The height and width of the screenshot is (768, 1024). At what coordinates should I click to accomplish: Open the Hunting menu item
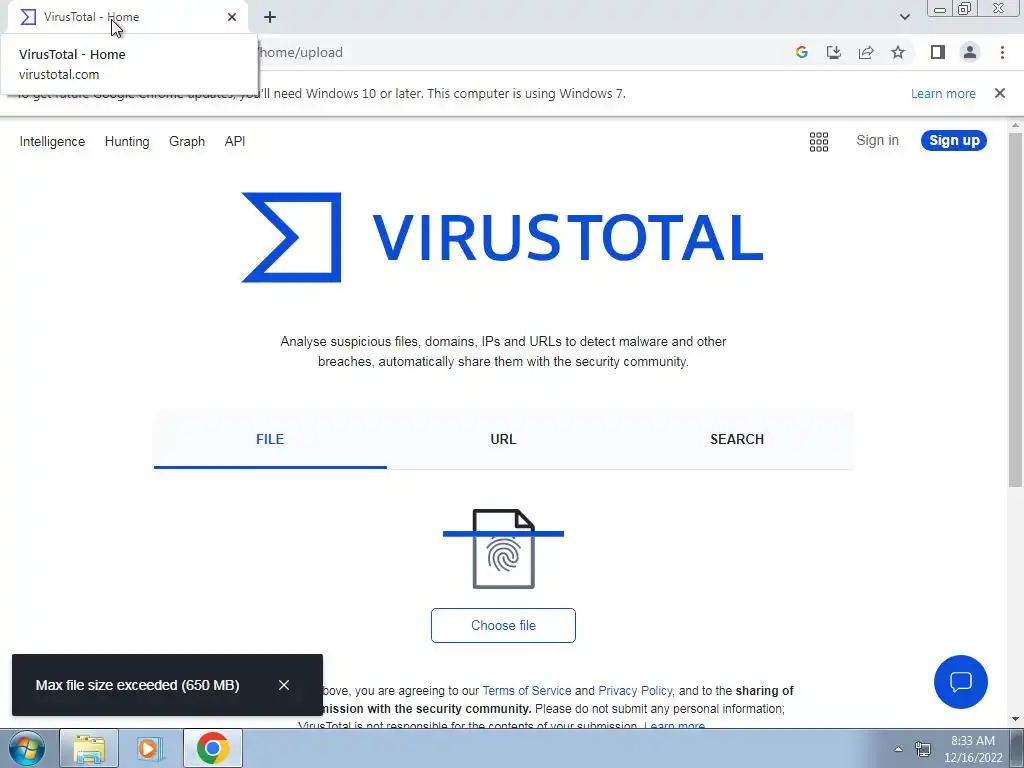pyautogui.click(x=127, y=142)
